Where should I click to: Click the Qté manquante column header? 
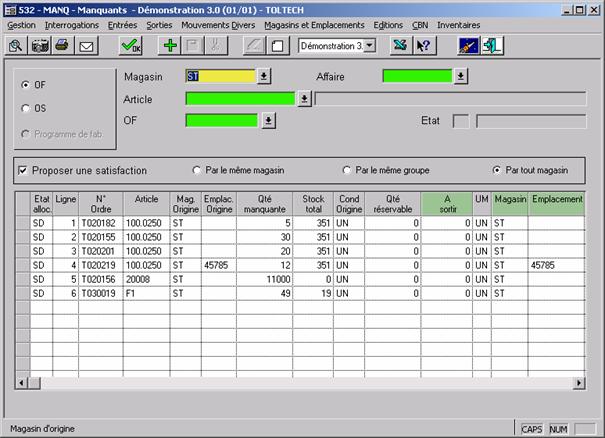(x=265, y=205)
